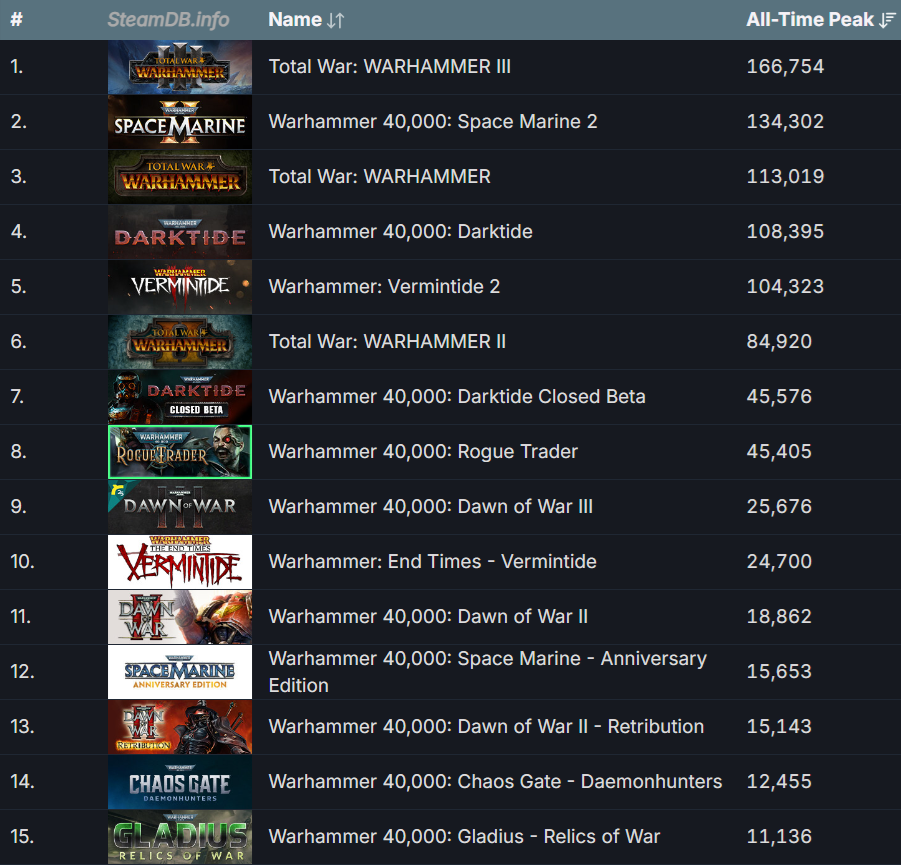This screenshot has width=901, height=865.
Task: Open 'Warhammer 40,000: Darktide Closed Beta' link
Action: (457, 397)
